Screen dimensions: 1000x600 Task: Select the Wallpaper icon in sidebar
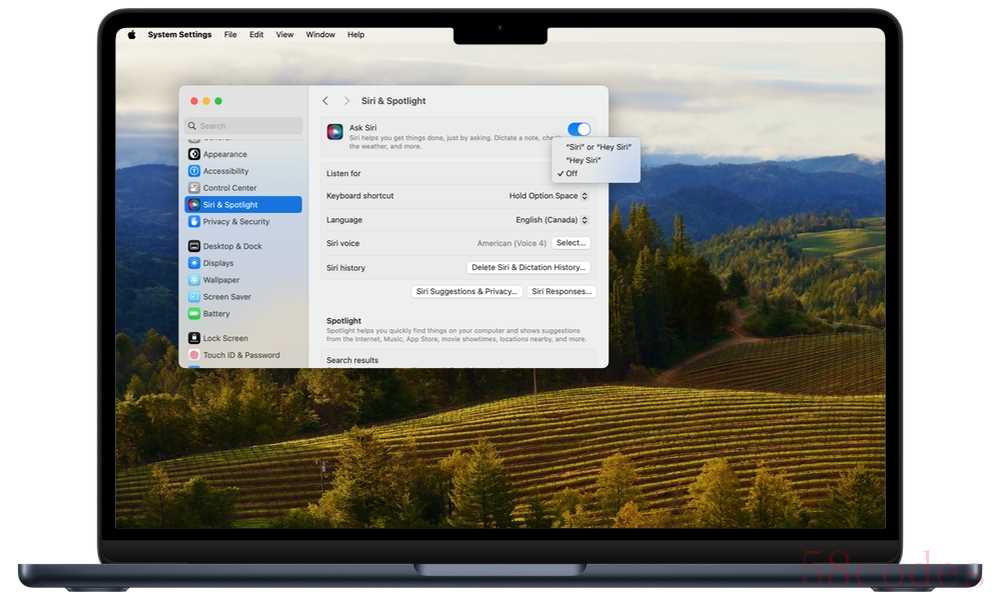click(x=194, y=280)
